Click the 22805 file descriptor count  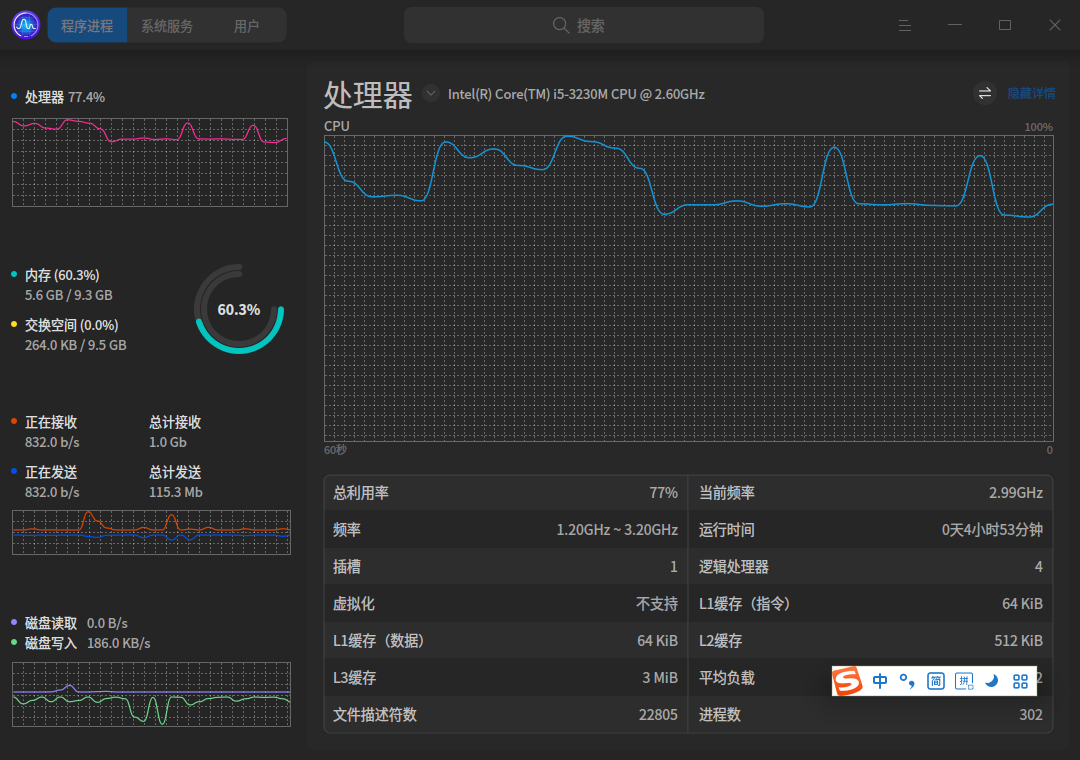[x=658, y=715]
